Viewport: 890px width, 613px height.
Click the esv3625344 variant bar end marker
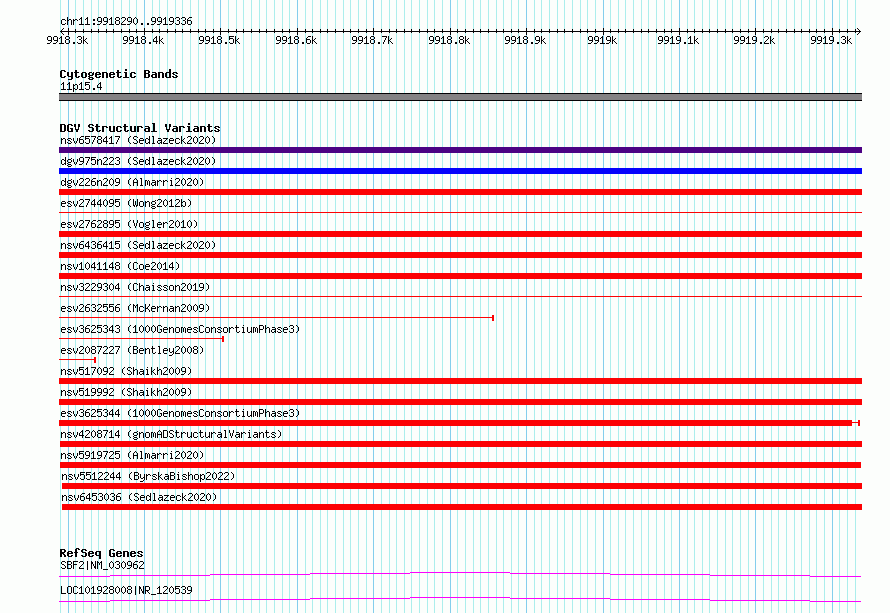[859, 423]
